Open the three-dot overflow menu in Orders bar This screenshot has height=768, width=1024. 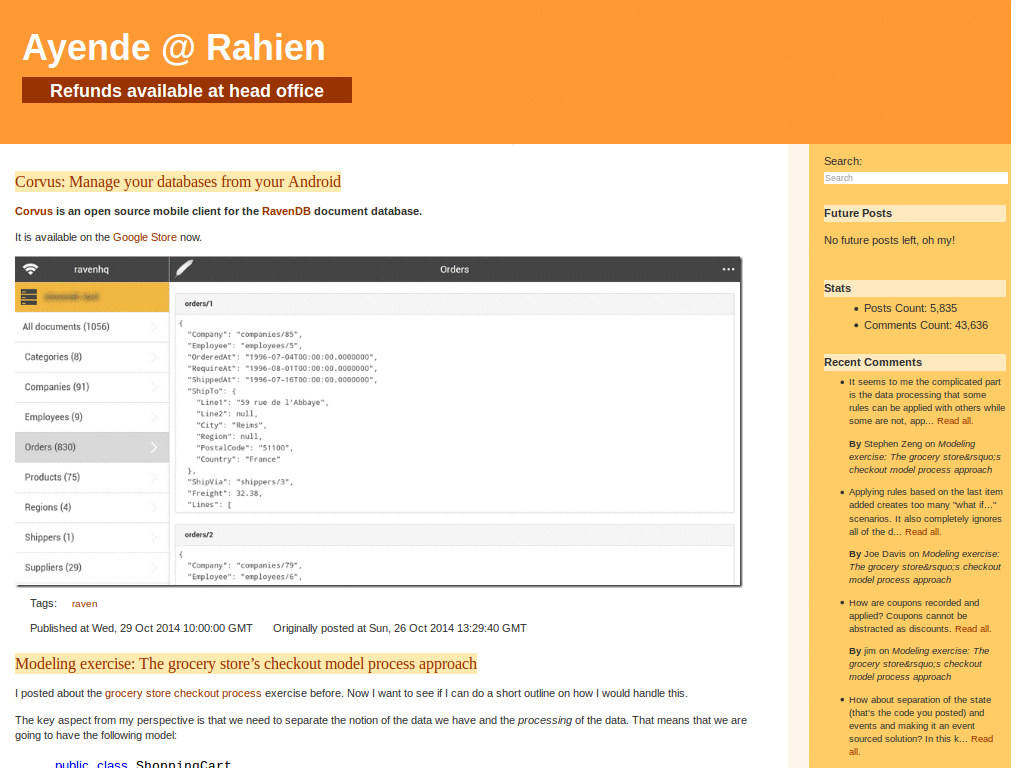(x=728, y=269)
